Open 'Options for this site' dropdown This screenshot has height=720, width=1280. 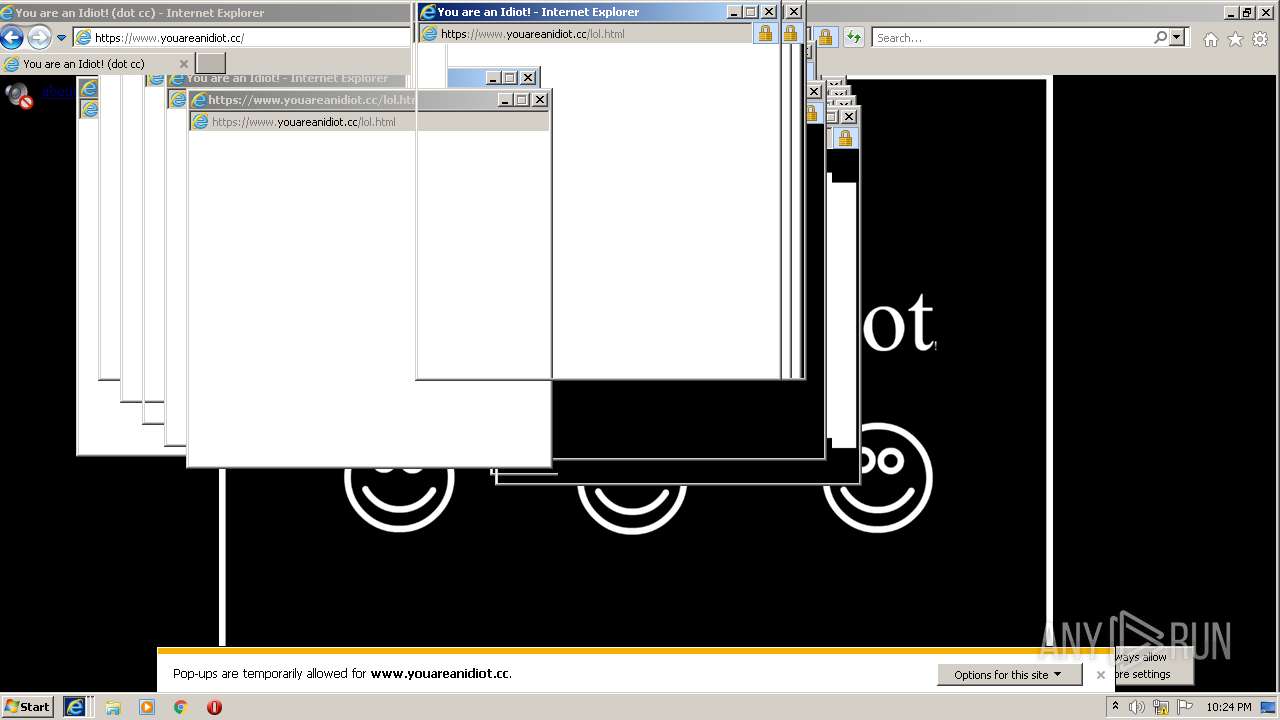point(1008,675)
